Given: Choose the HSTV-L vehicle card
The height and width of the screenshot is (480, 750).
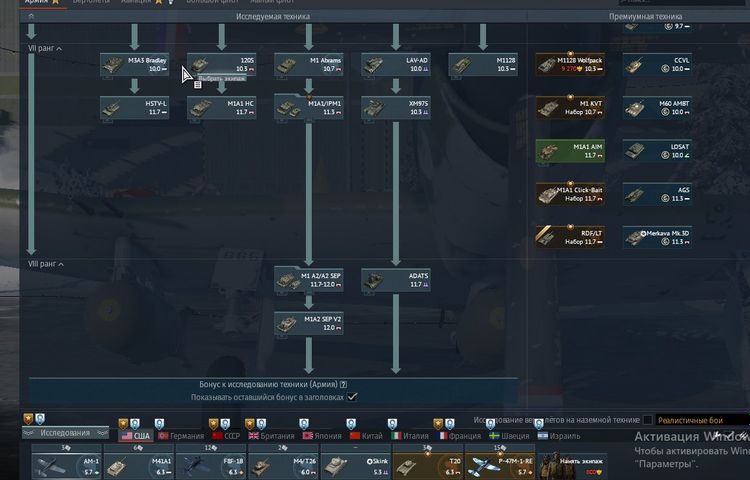Looking at the screenshot, I should coord(134,107).
